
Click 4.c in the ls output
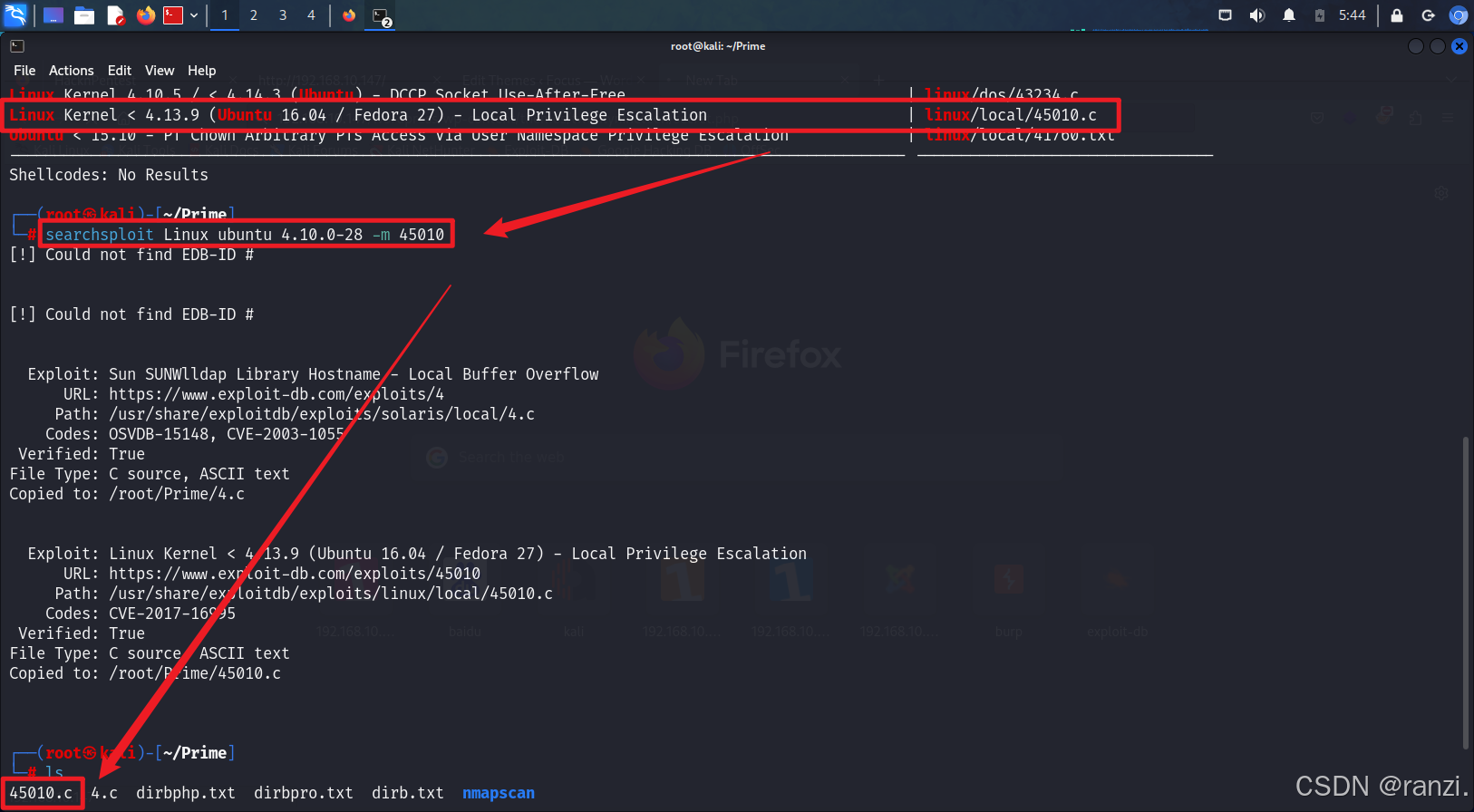[104, 793]
